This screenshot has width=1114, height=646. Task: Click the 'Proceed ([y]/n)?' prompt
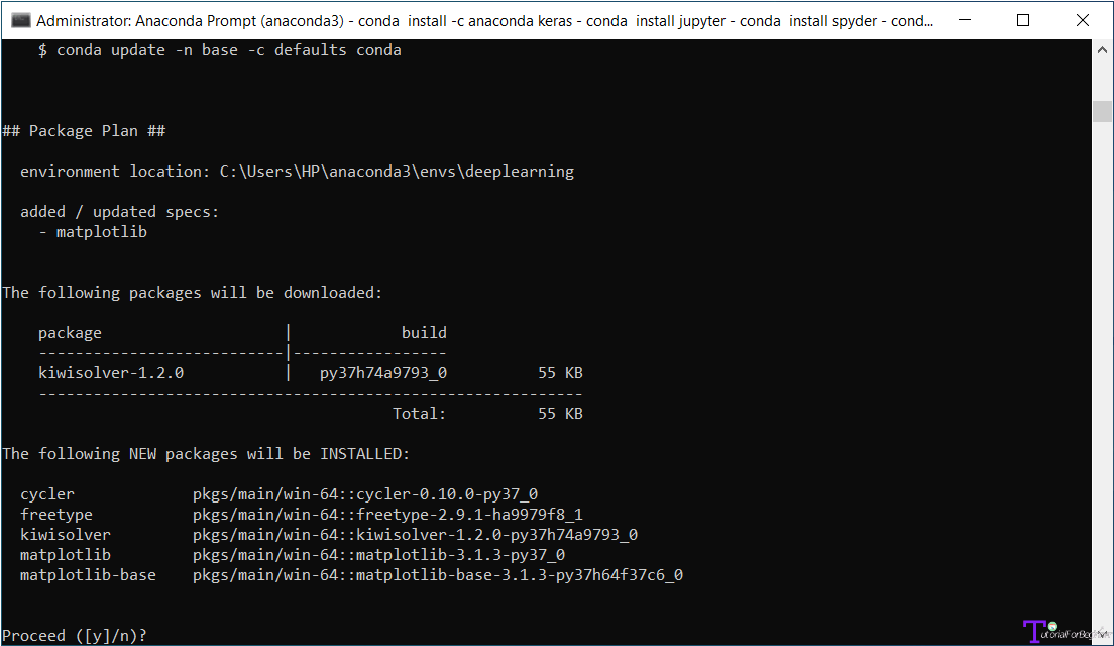coord(75,635)
